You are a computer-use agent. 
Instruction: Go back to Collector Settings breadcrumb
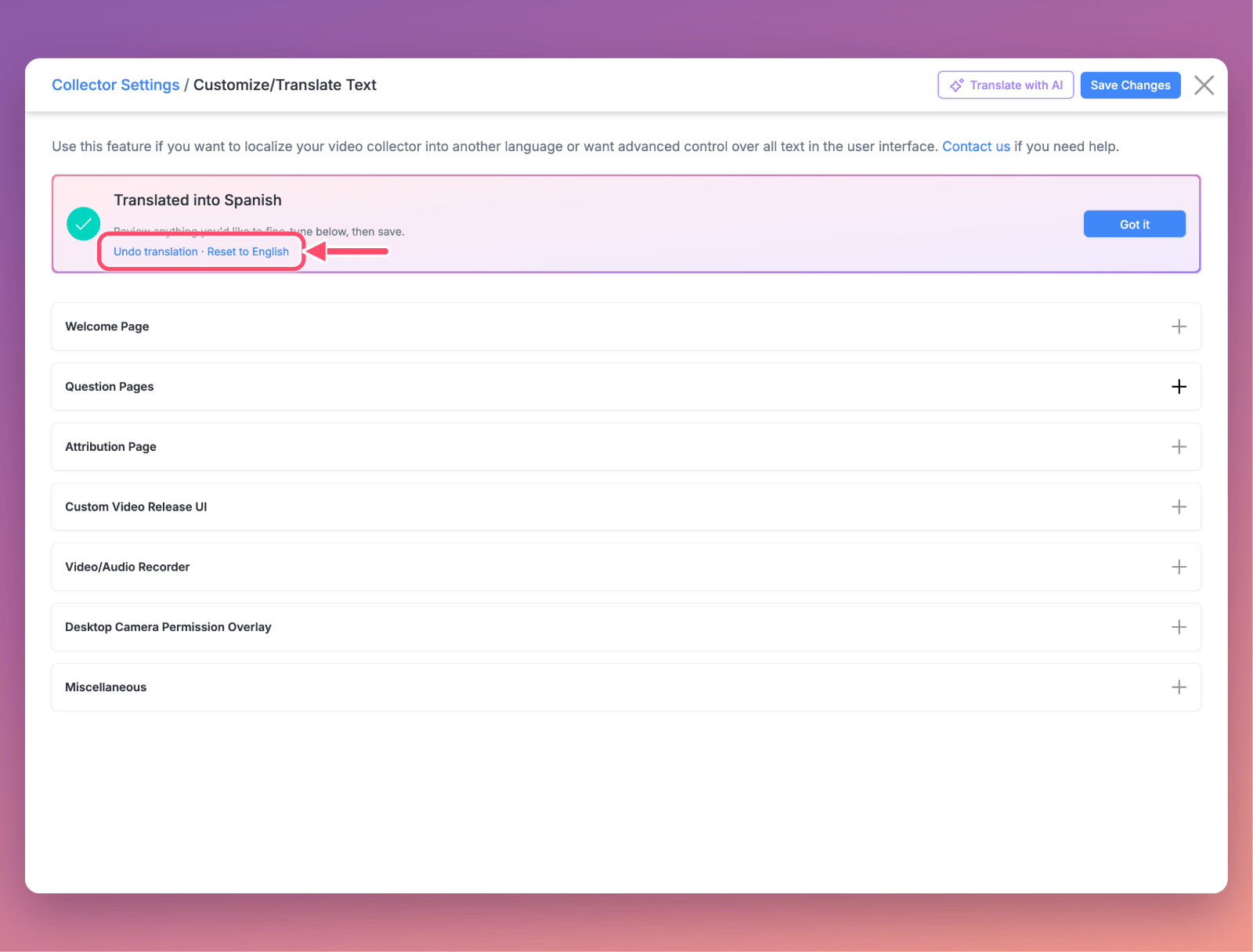click(x=116, y=85)
